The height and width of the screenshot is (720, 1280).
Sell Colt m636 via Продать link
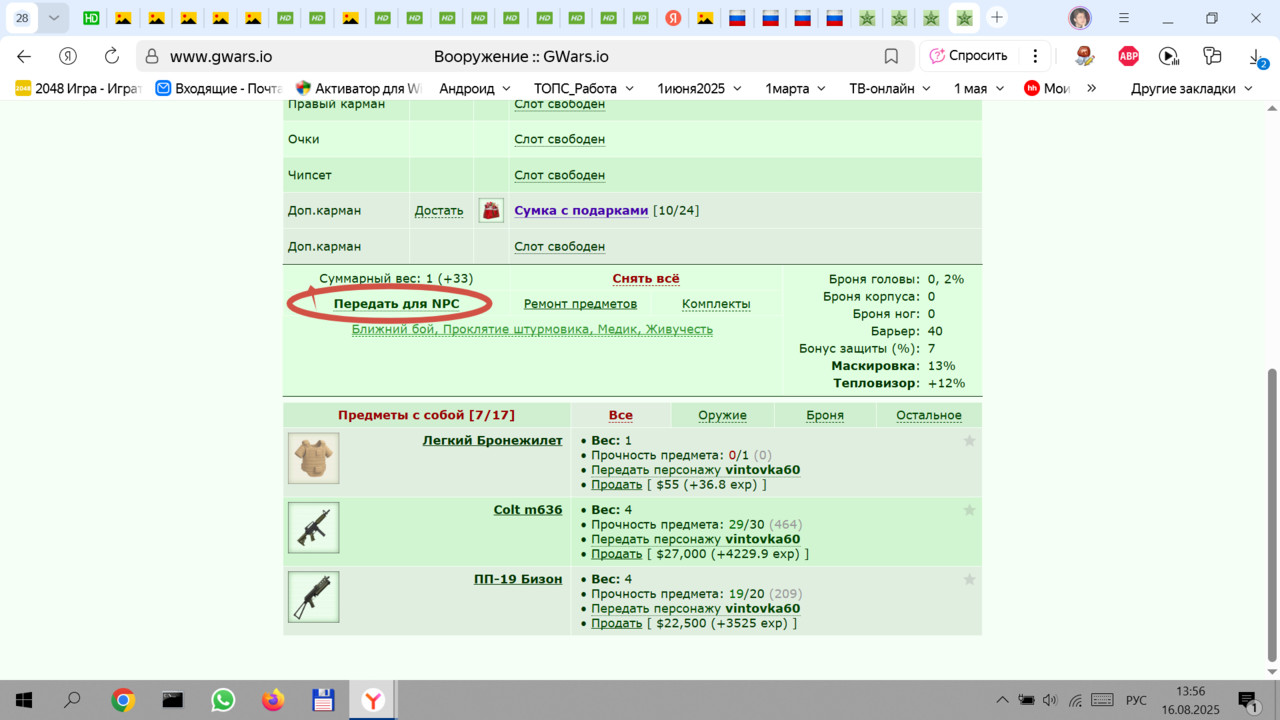pyautogui.click(x=616, y=554)
